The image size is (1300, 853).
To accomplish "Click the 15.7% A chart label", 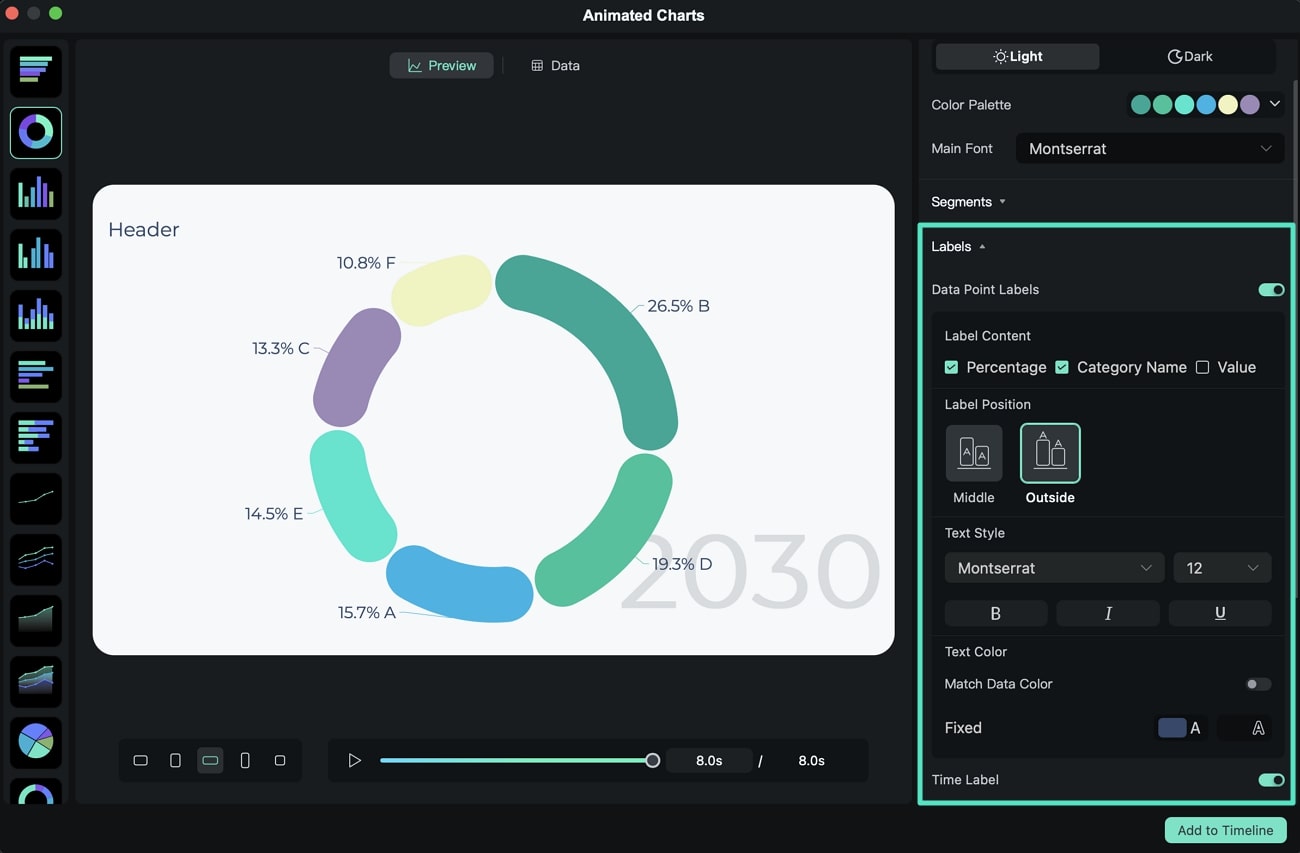I will [367, 612].
